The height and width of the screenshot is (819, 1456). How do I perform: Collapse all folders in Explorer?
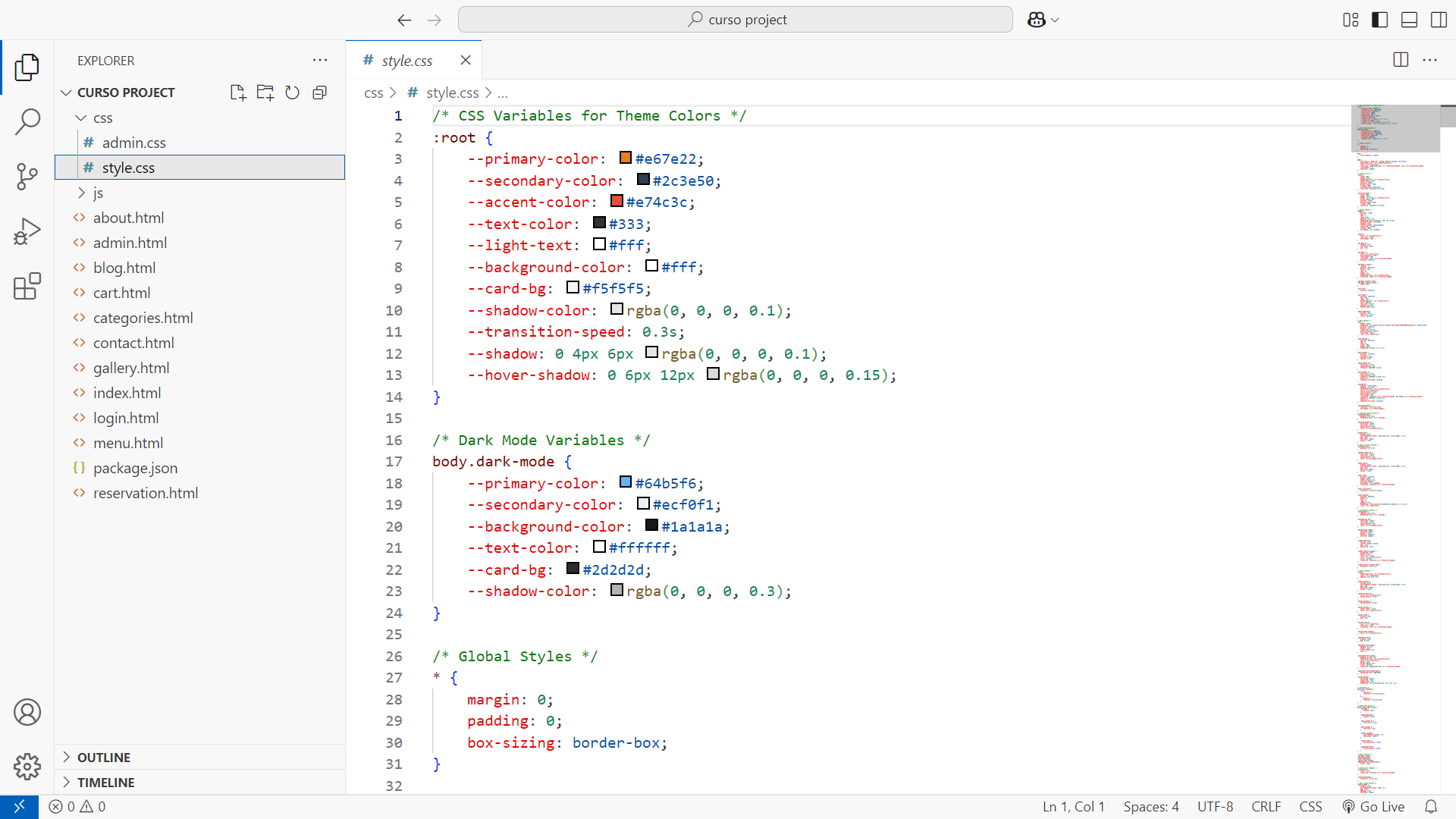pos(320,93)
